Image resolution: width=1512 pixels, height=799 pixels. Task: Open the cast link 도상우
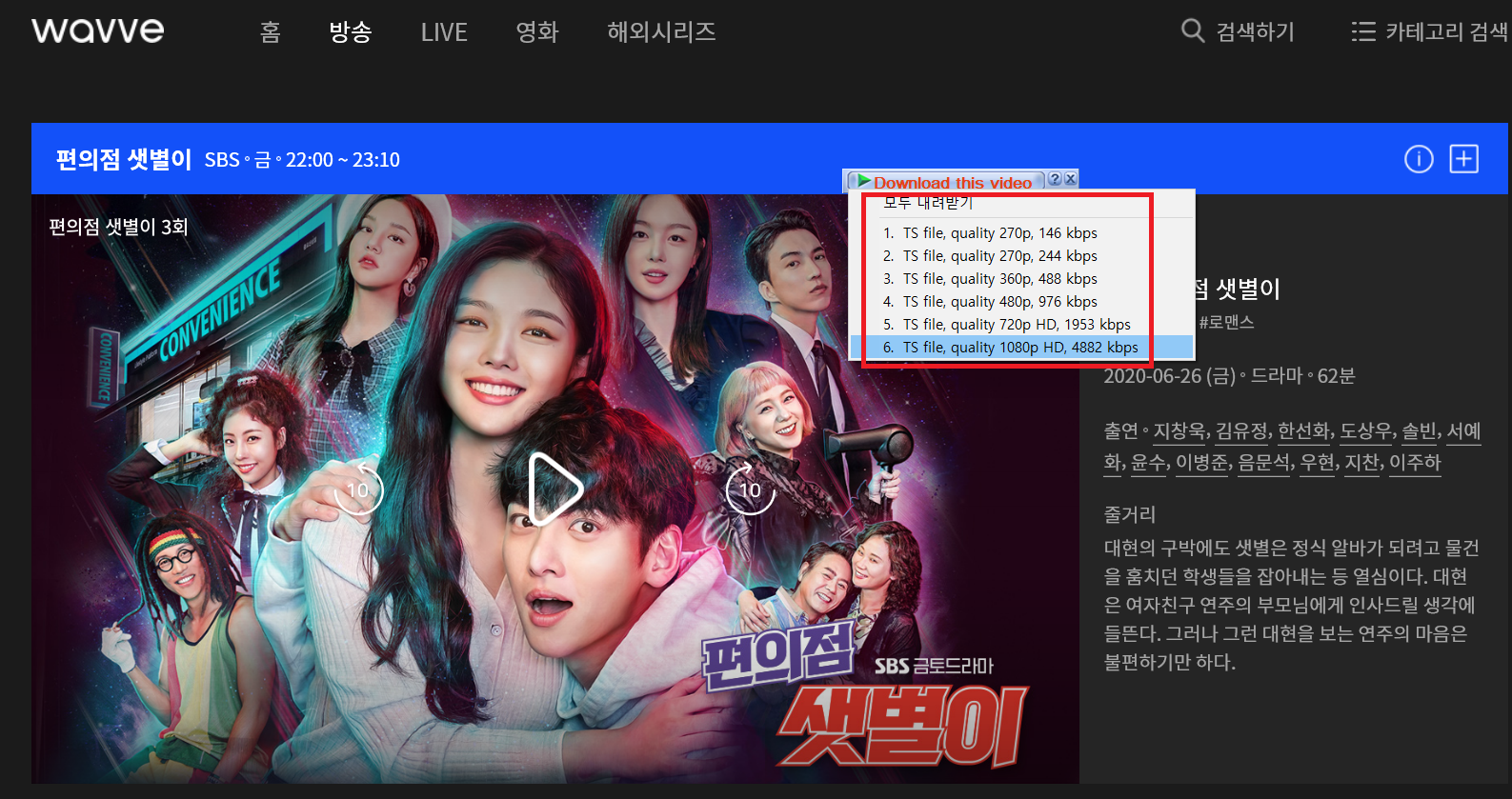point(1365,431)
